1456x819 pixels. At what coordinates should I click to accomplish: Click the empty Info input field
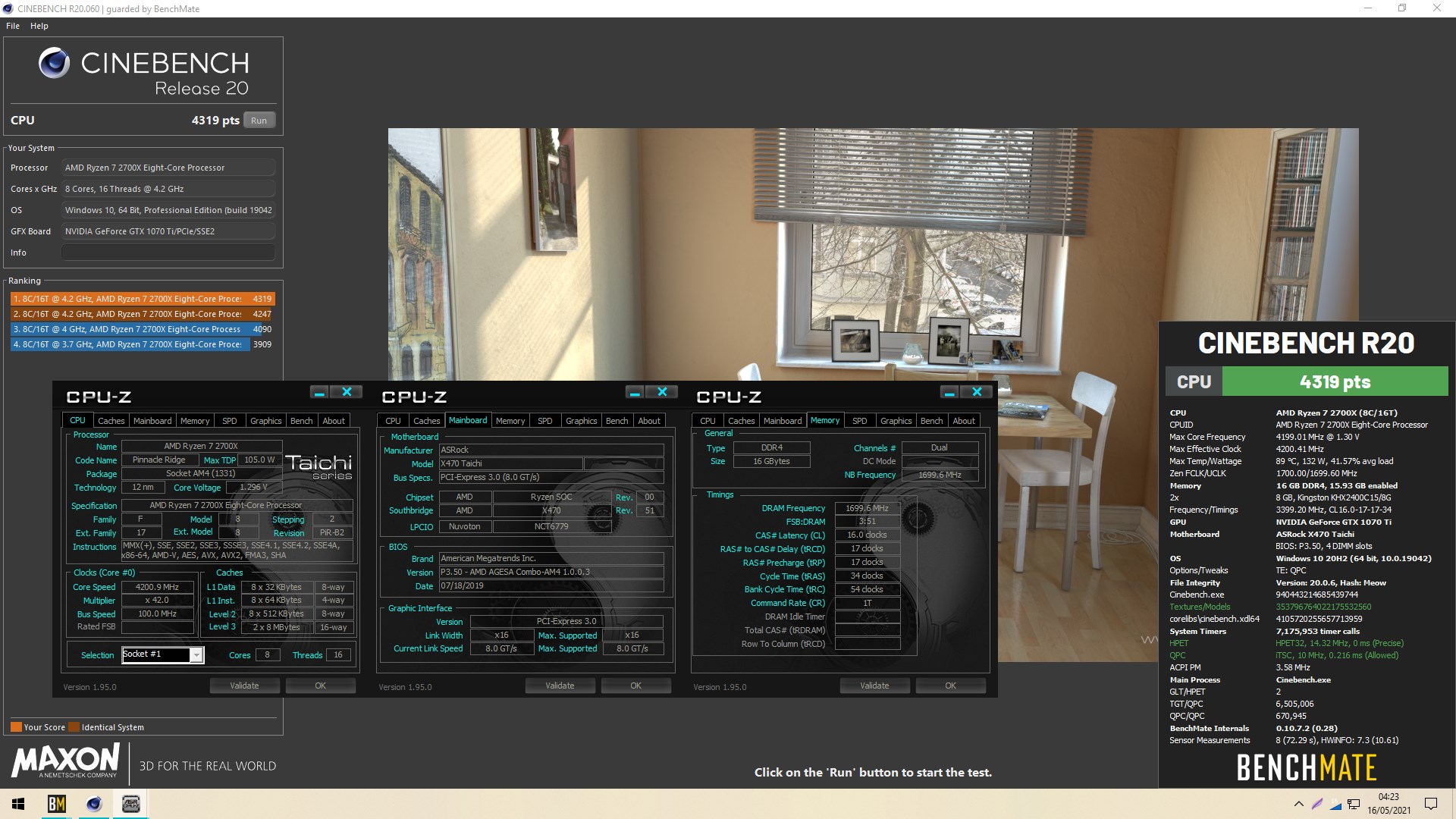point(168,253)
